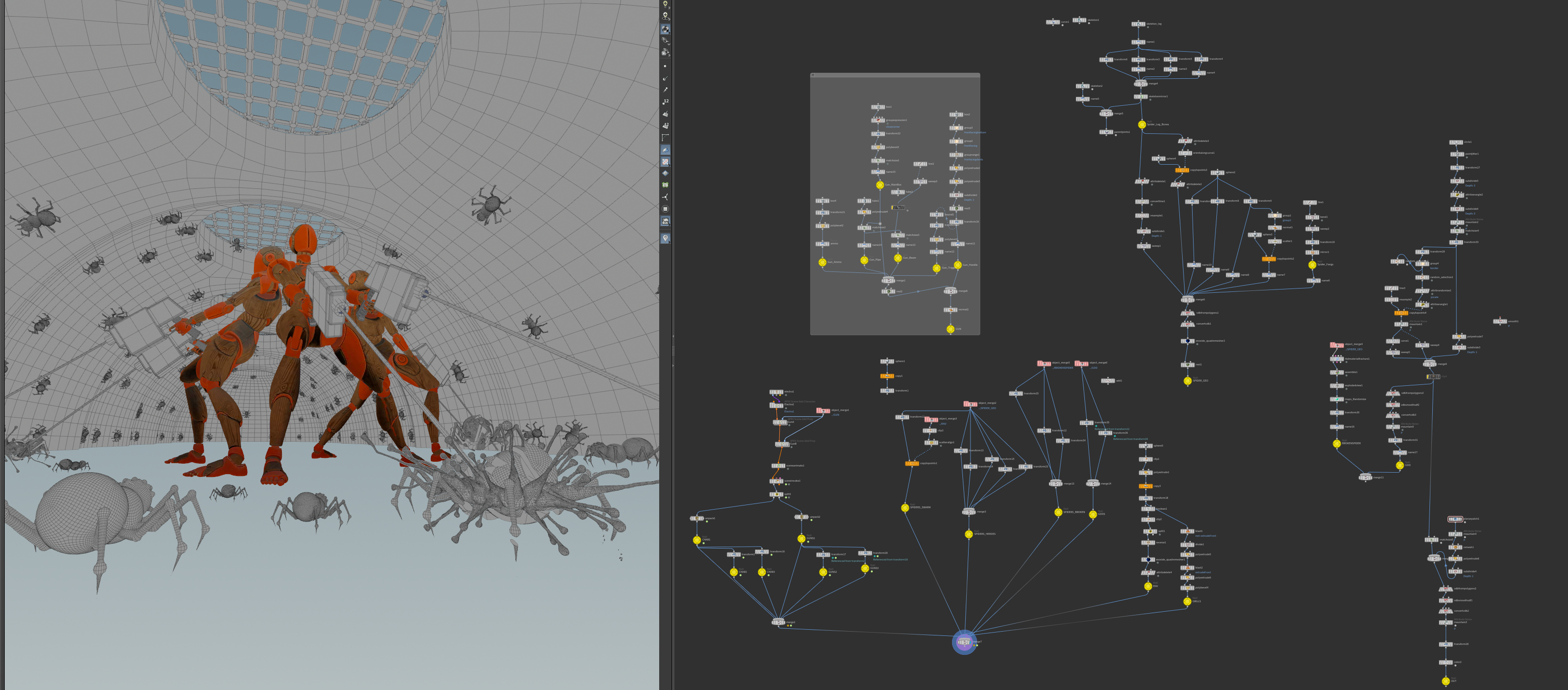Toggle display points icon in viewport toolbar

(x=665, y=65)
